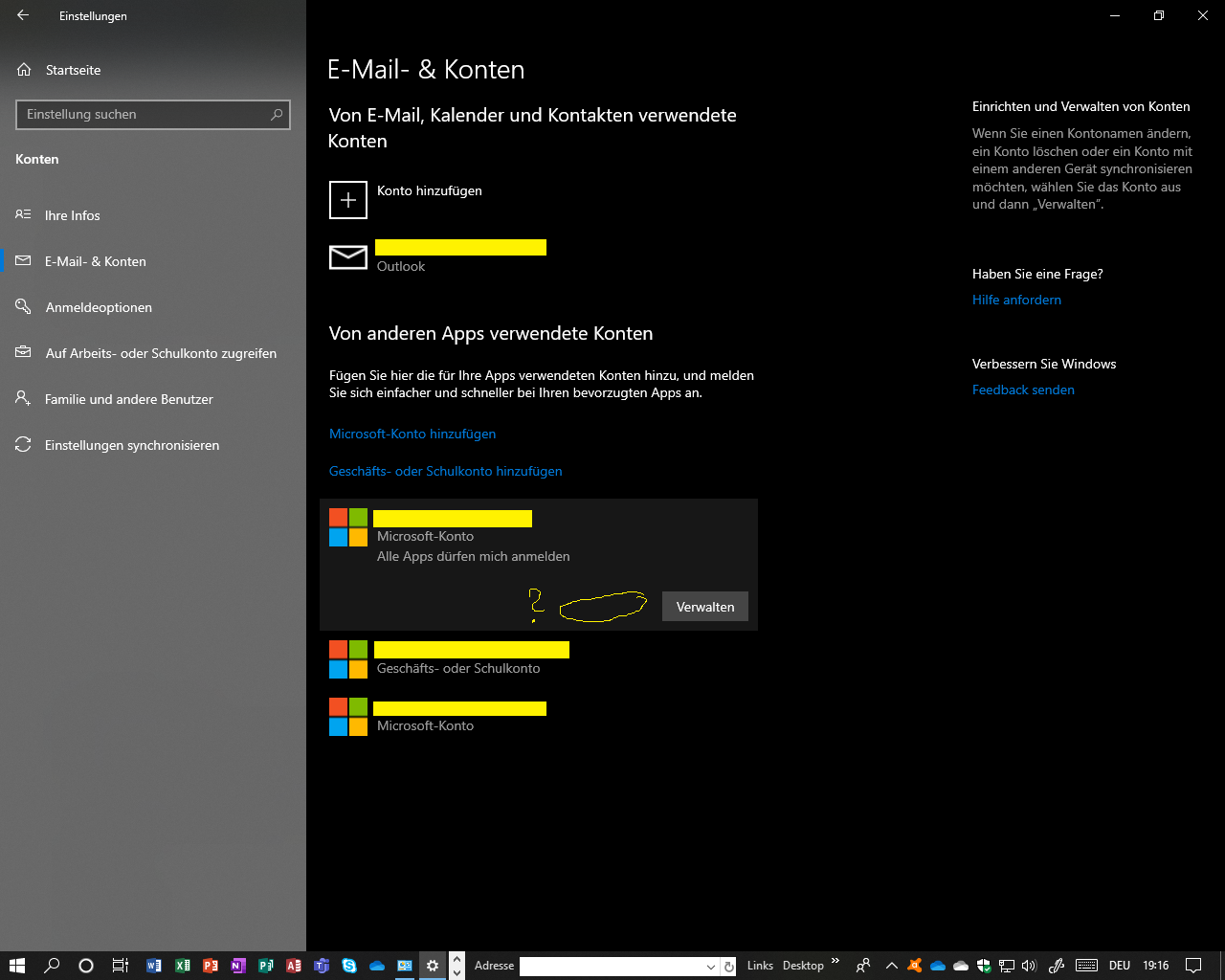Image resolution: width=1225 pixels, height=980 pixels.
Task: Click the Verwalten button
Action: [705, 607]
